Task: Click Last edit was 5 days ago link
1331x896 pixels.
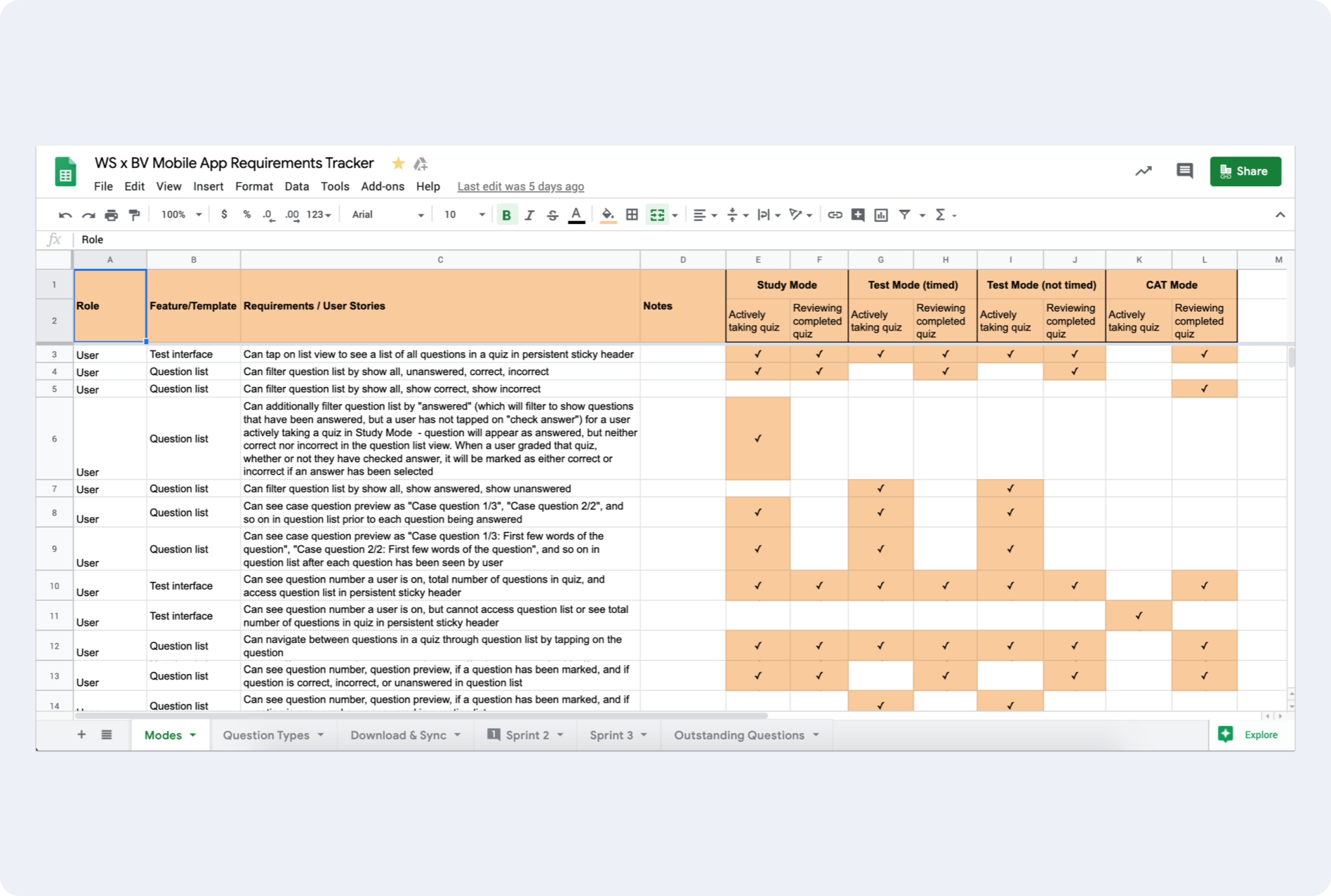Action: [520, 186]
